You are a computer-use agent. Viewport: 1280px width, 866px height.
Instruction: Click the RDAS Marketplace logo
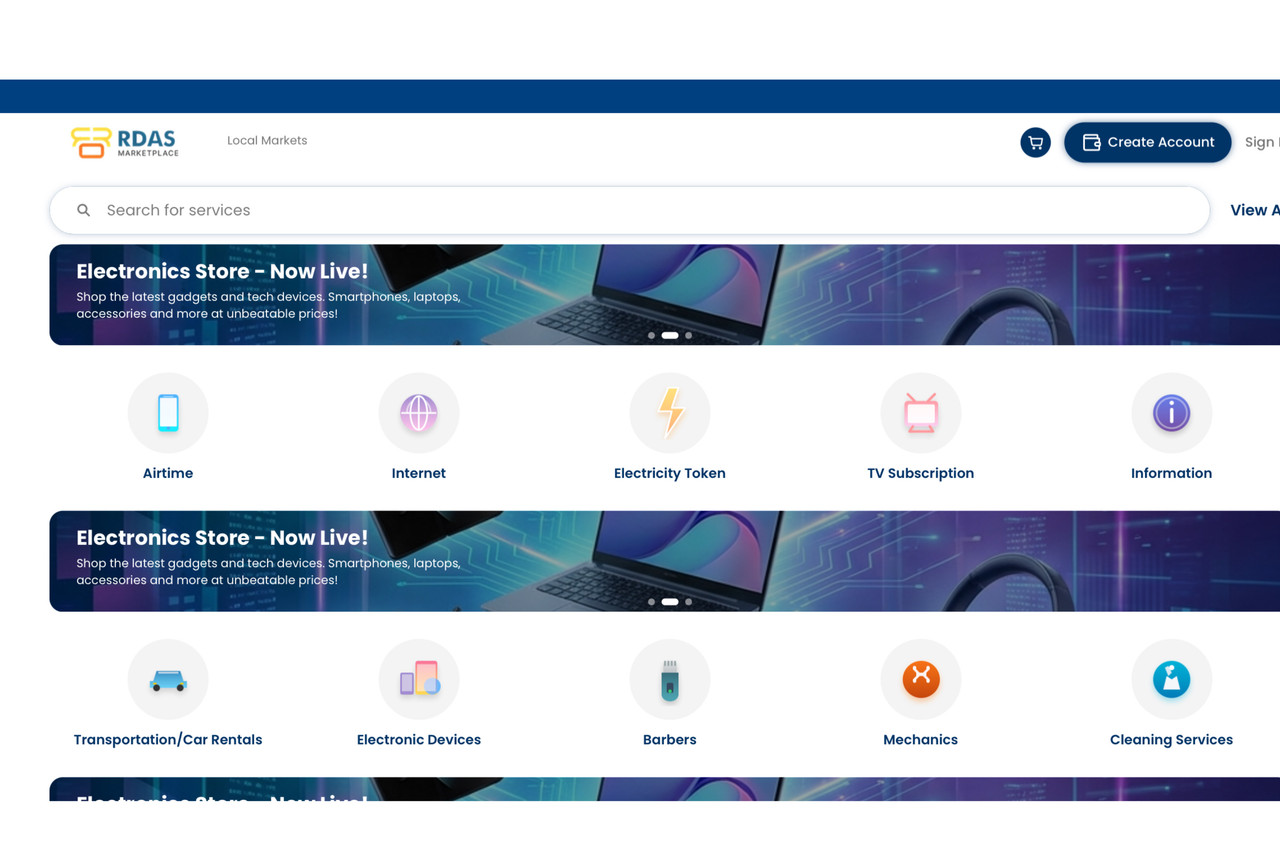[x=125, y=142]
